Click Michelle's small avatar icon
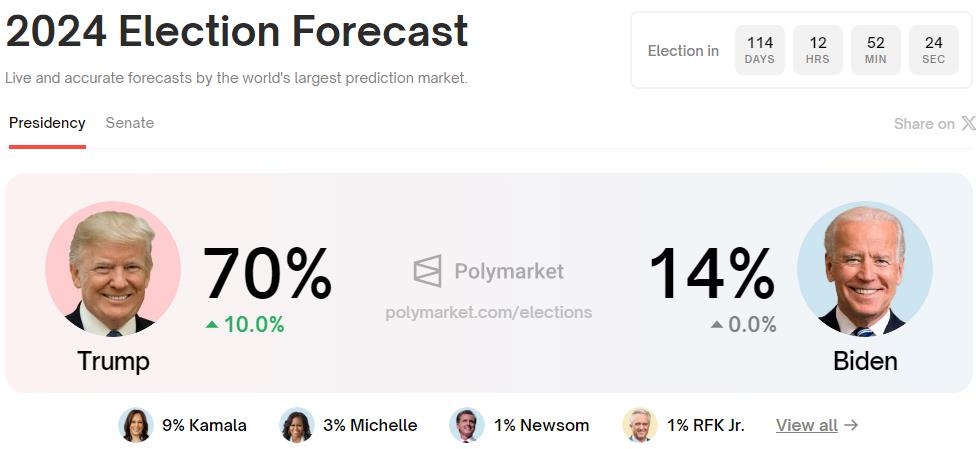976x449 pixels. click(x=297, y=425)
